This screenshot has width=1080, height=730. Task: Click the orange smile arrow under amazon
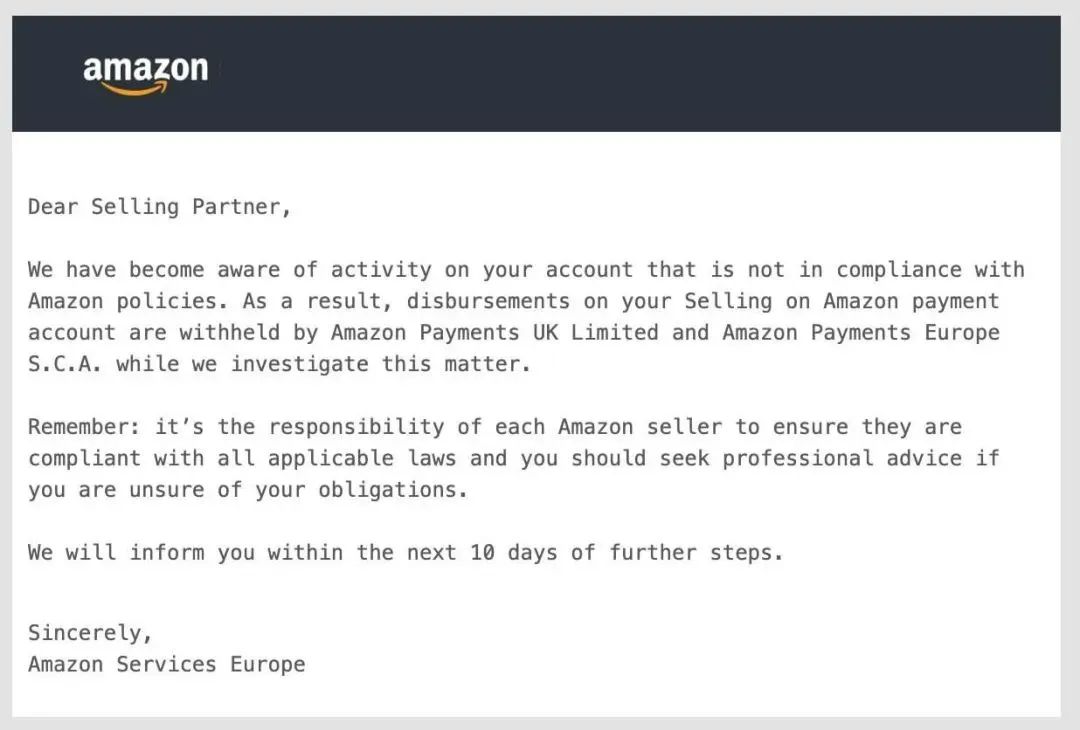(135, 89)
